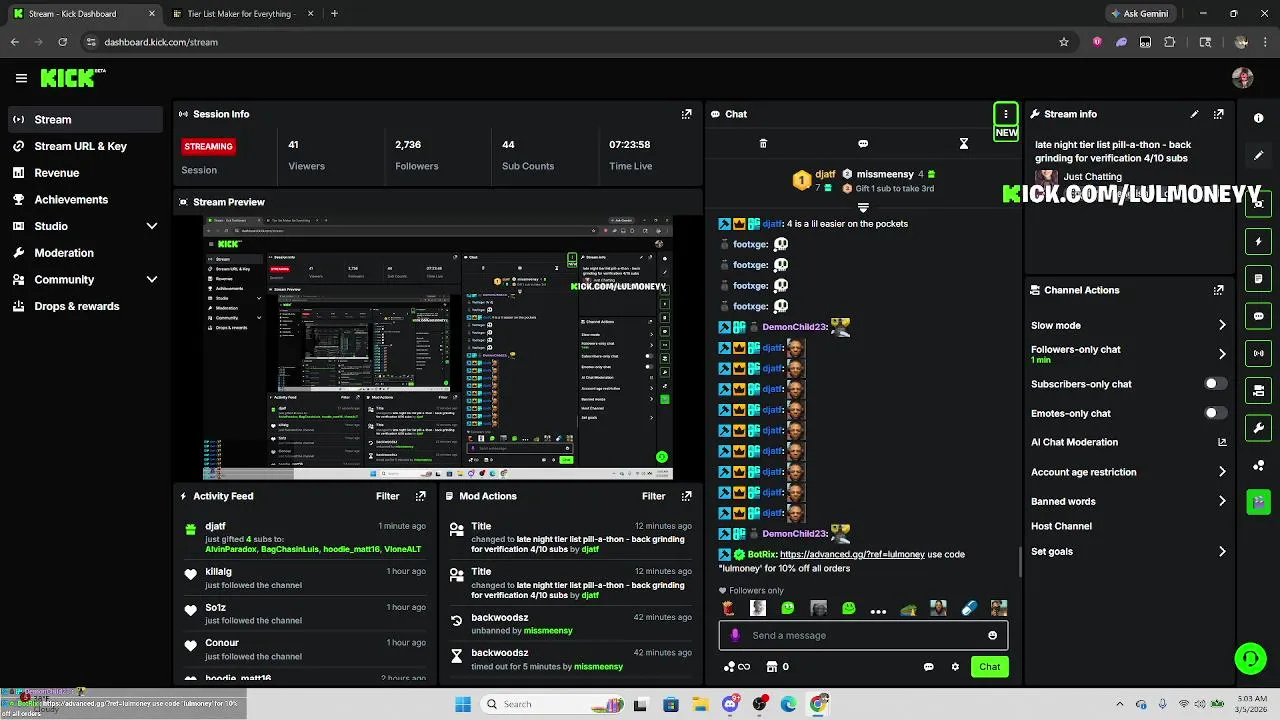Open Stream URL & Key page

[x=85, y=146]
